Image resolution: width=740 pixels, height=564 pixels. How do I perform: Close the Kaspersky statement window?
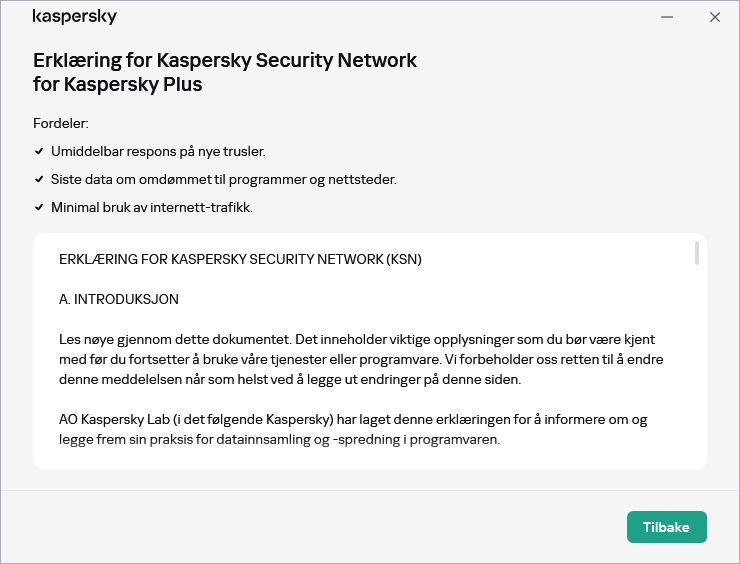click(x=714, y=17)
